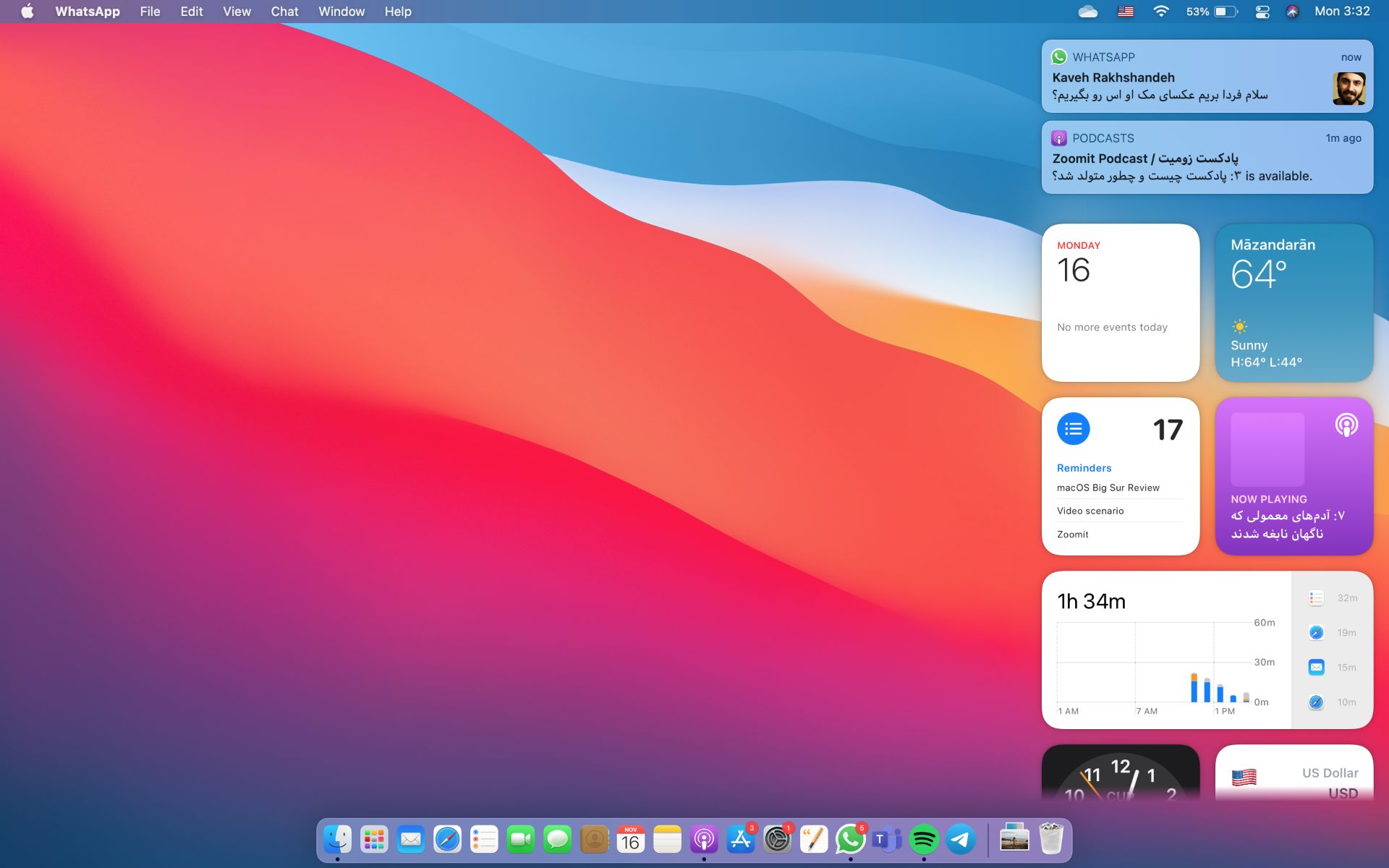Open Pages app in the Dock
The height and width of the screenshot is (868, 1389).
[814, 840]
